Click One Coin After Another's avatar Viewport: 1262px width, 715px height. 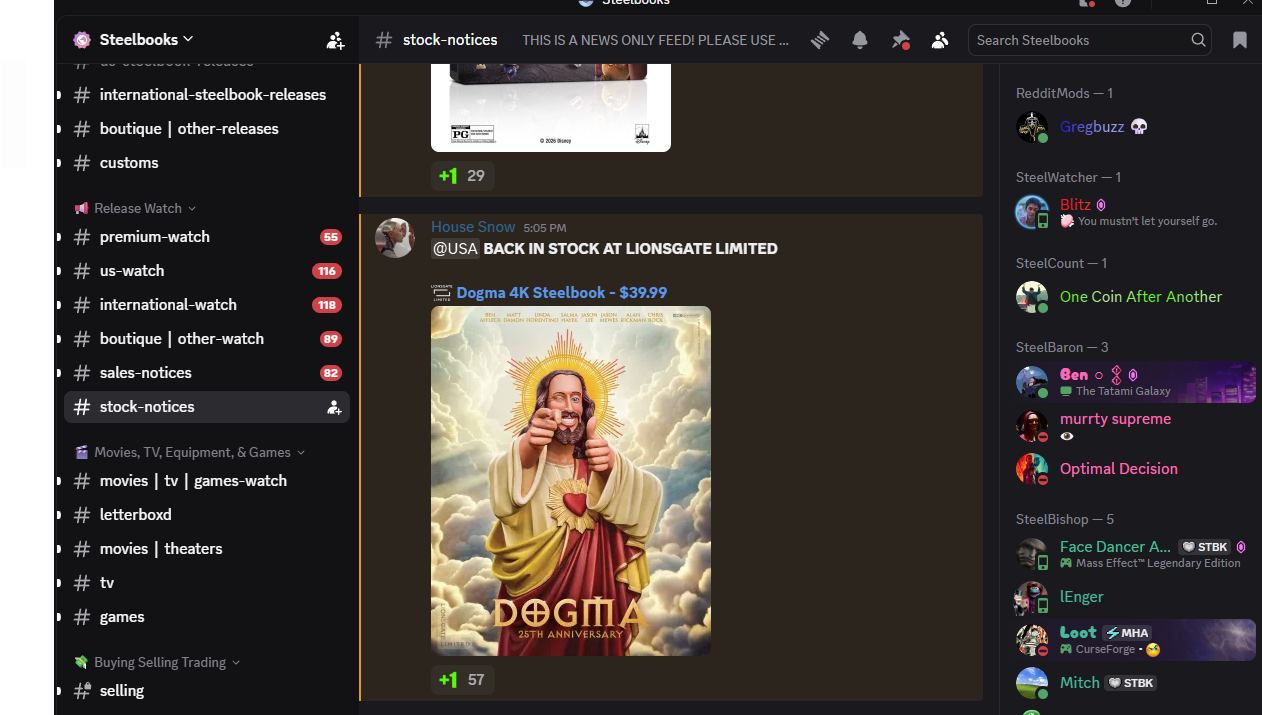1032,297
